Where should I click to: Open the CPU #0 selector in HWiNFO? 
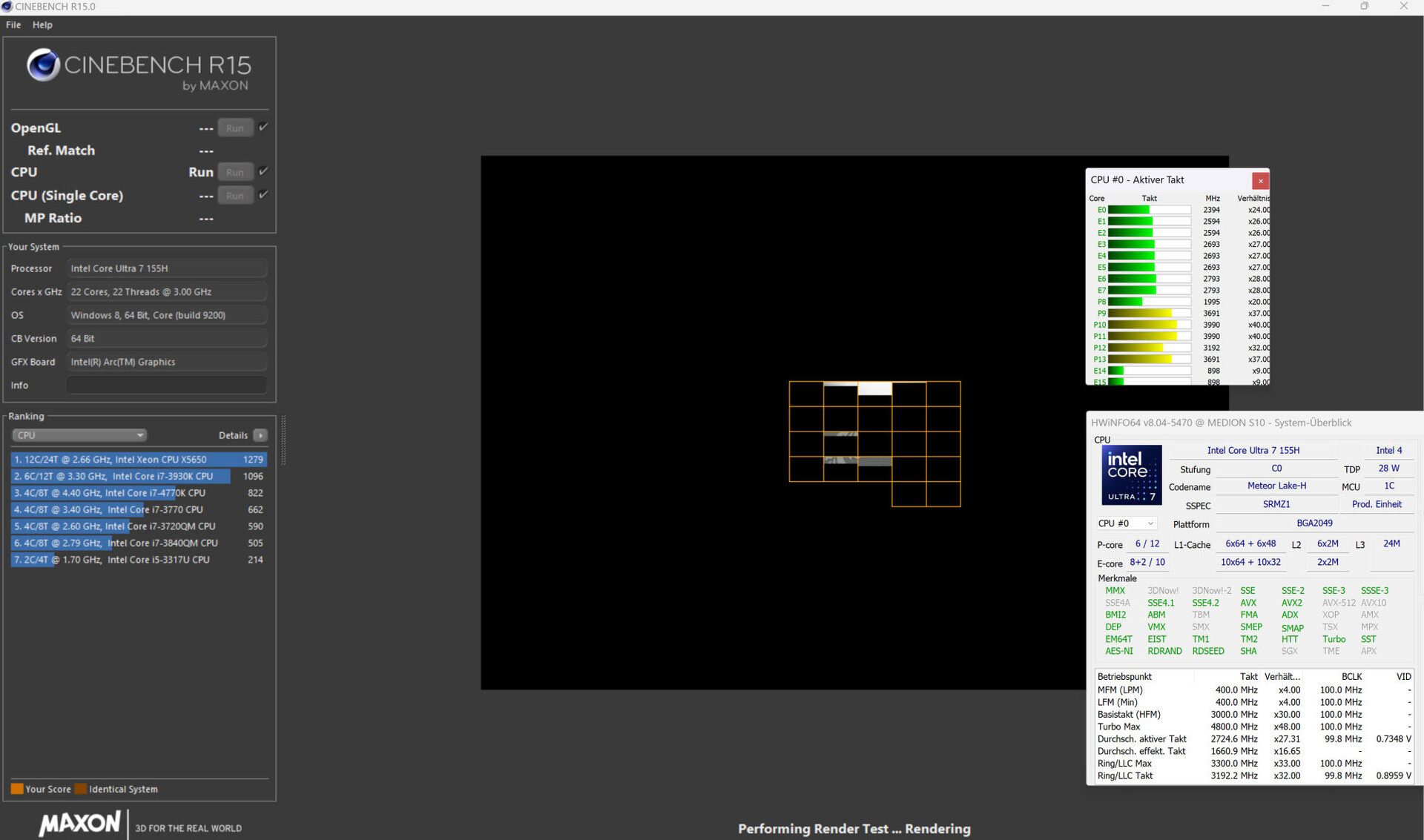tap(1126, 523)
